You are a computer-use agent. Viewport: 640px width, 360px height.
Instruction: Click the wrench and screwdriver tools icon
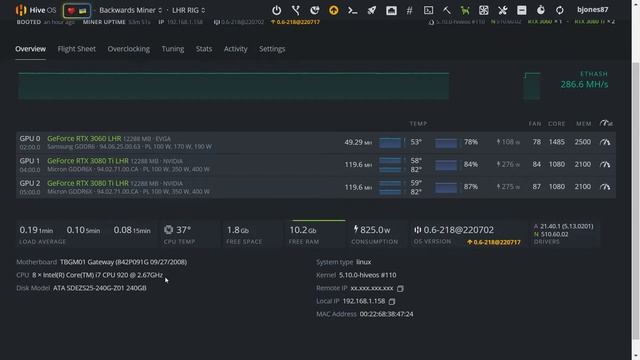pos(502,10)
